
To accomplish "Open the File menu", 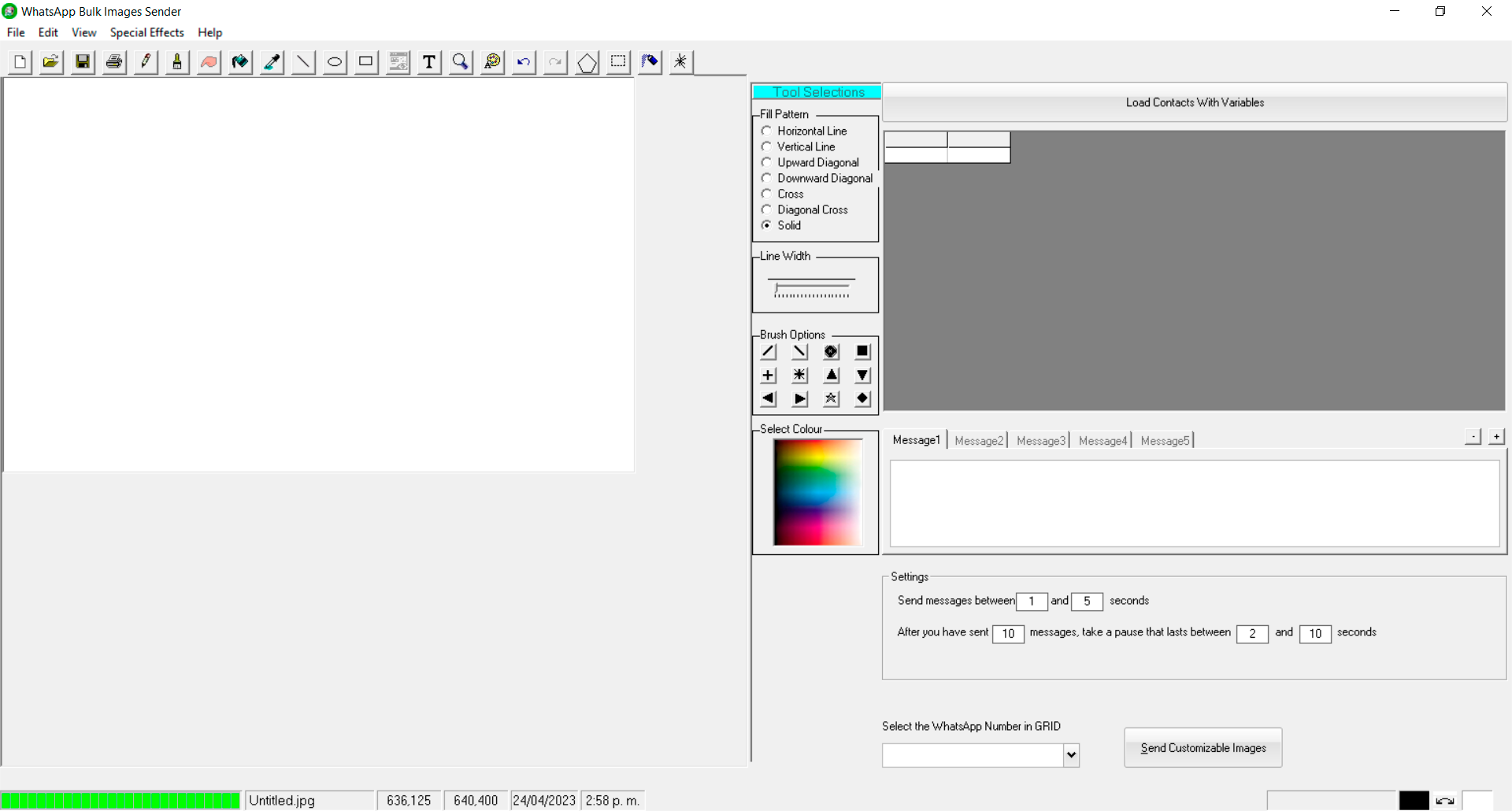I will click(x=16, y=32).
